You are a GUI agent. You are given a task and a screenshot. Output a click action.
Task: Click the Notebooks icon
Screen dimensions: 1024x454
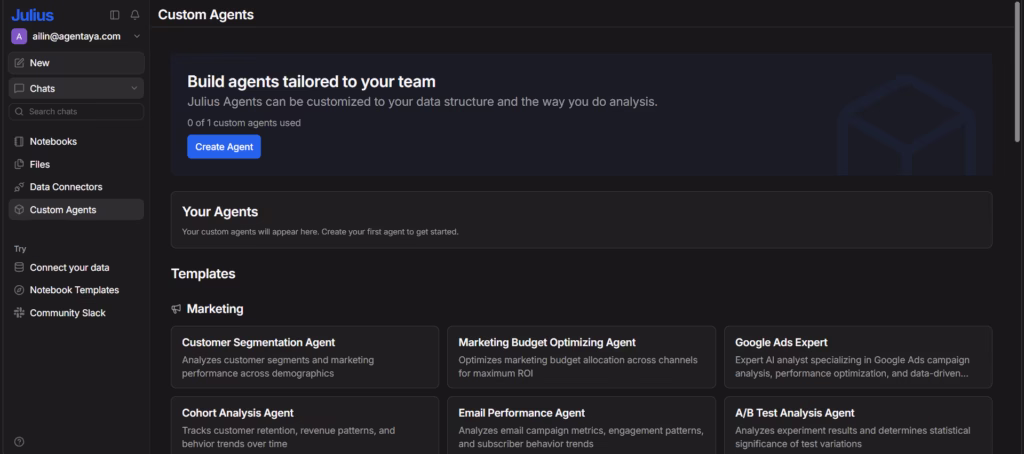point(19,141)
